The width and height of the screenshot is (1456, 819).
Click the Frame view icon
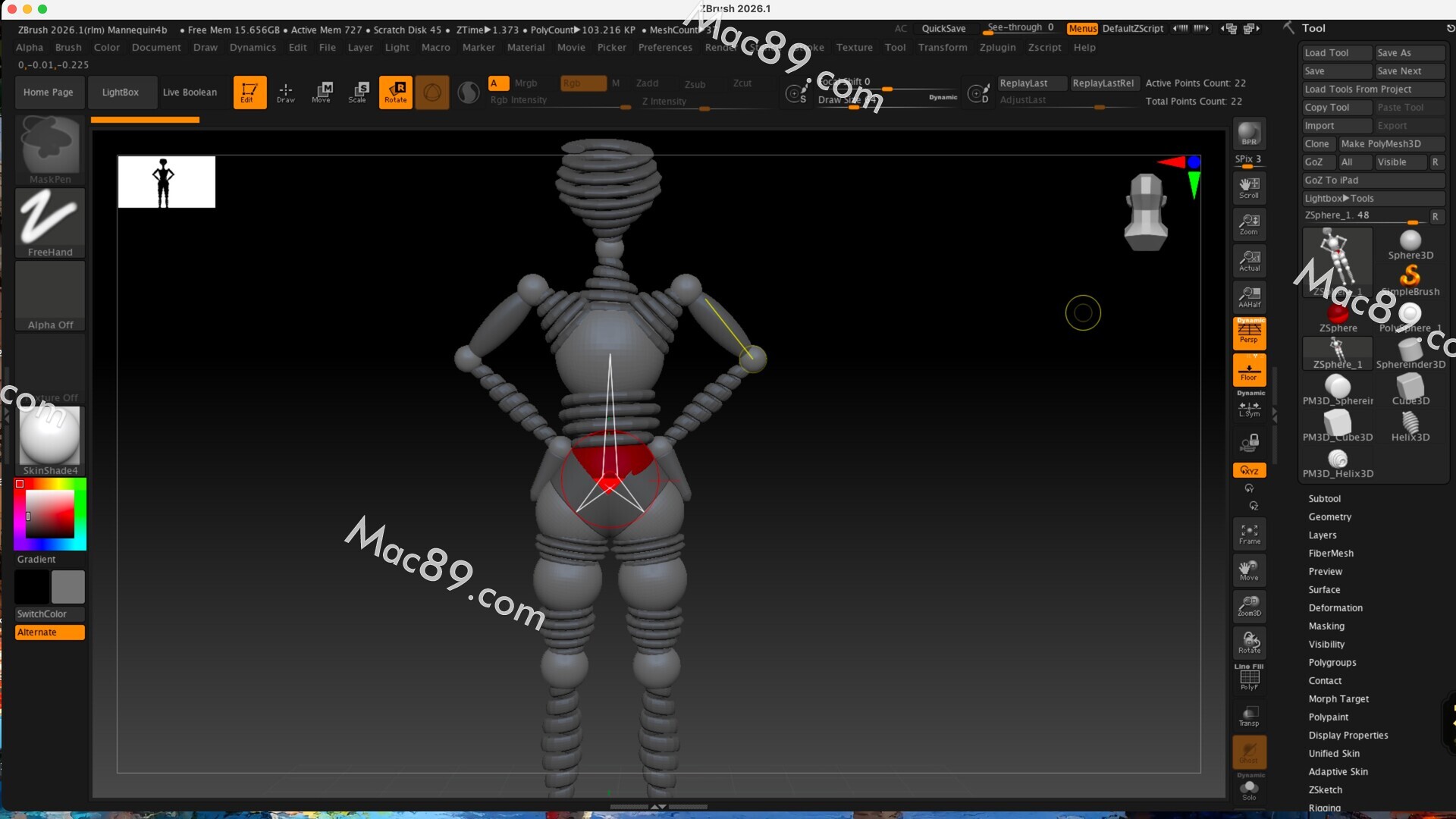[x=1249, y=534]
